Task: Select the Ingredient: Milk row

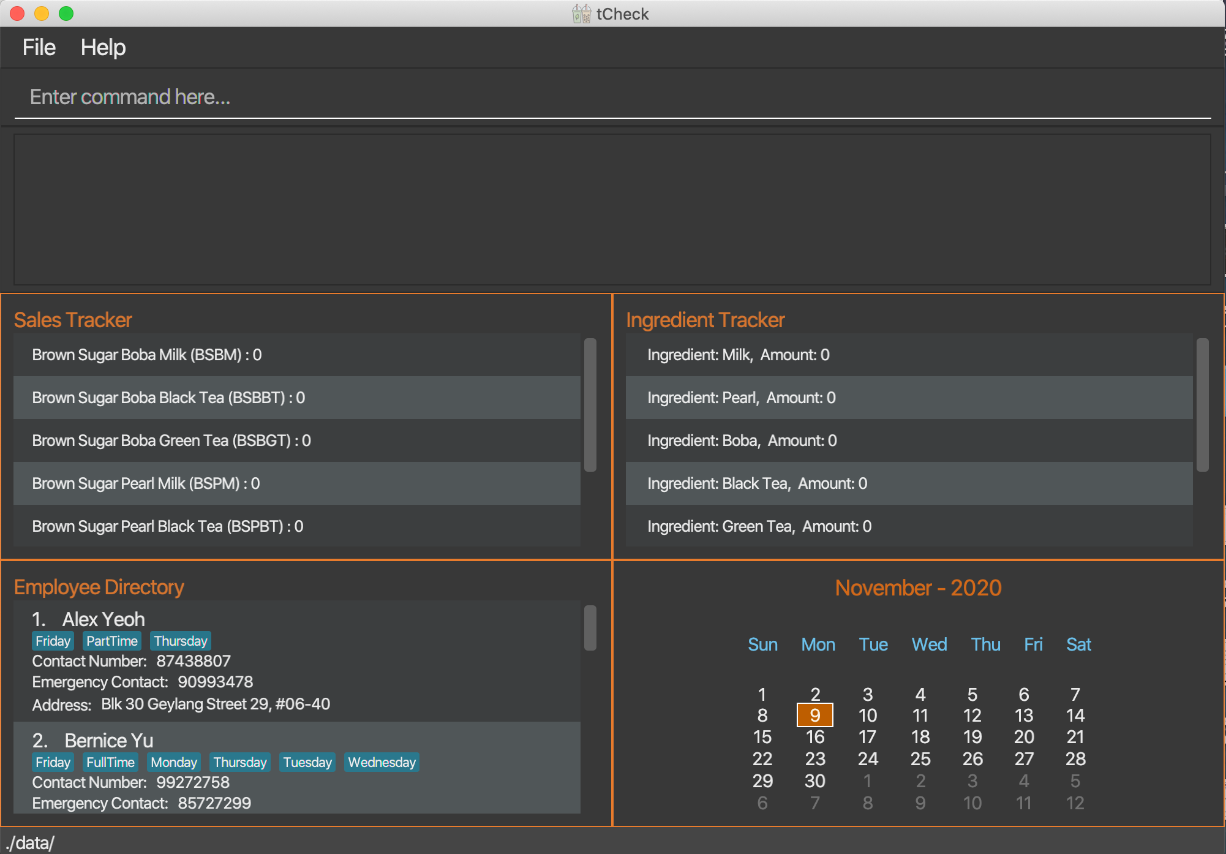Action: [909, 355]
